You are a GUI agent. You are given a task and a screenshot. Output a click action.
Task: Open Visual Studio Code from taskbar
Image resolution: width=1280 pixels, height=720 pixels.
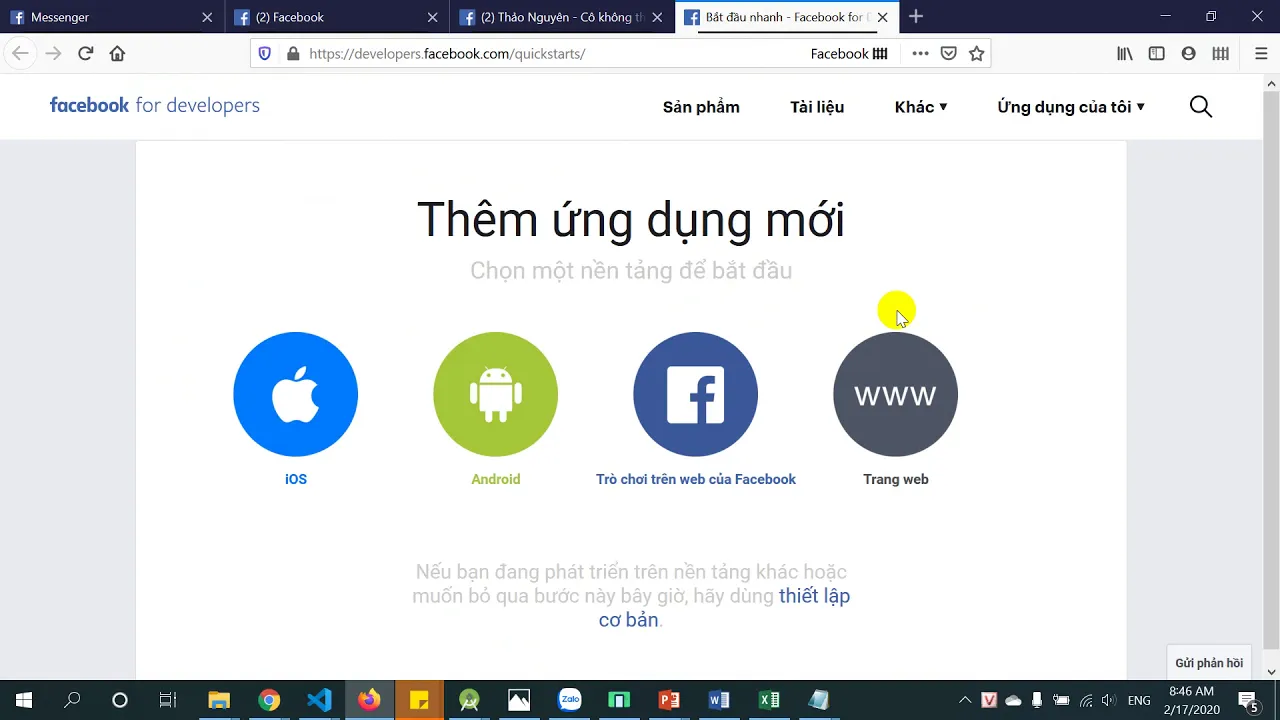pyautogui.click(x=319, y=700)
